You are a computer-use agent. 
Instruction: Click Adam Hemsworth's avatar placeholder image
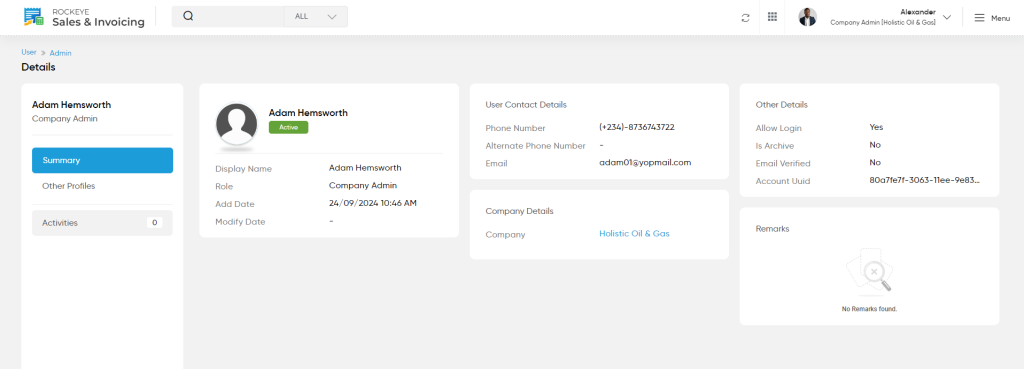pos(236,124)
